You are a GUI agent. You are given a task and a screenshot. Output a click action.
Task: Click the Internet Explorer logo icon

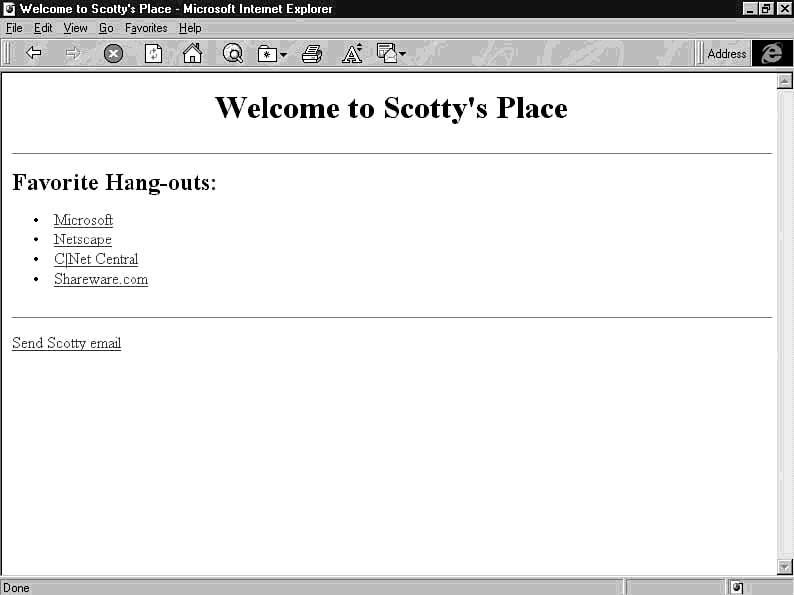(x=771, y=54)
